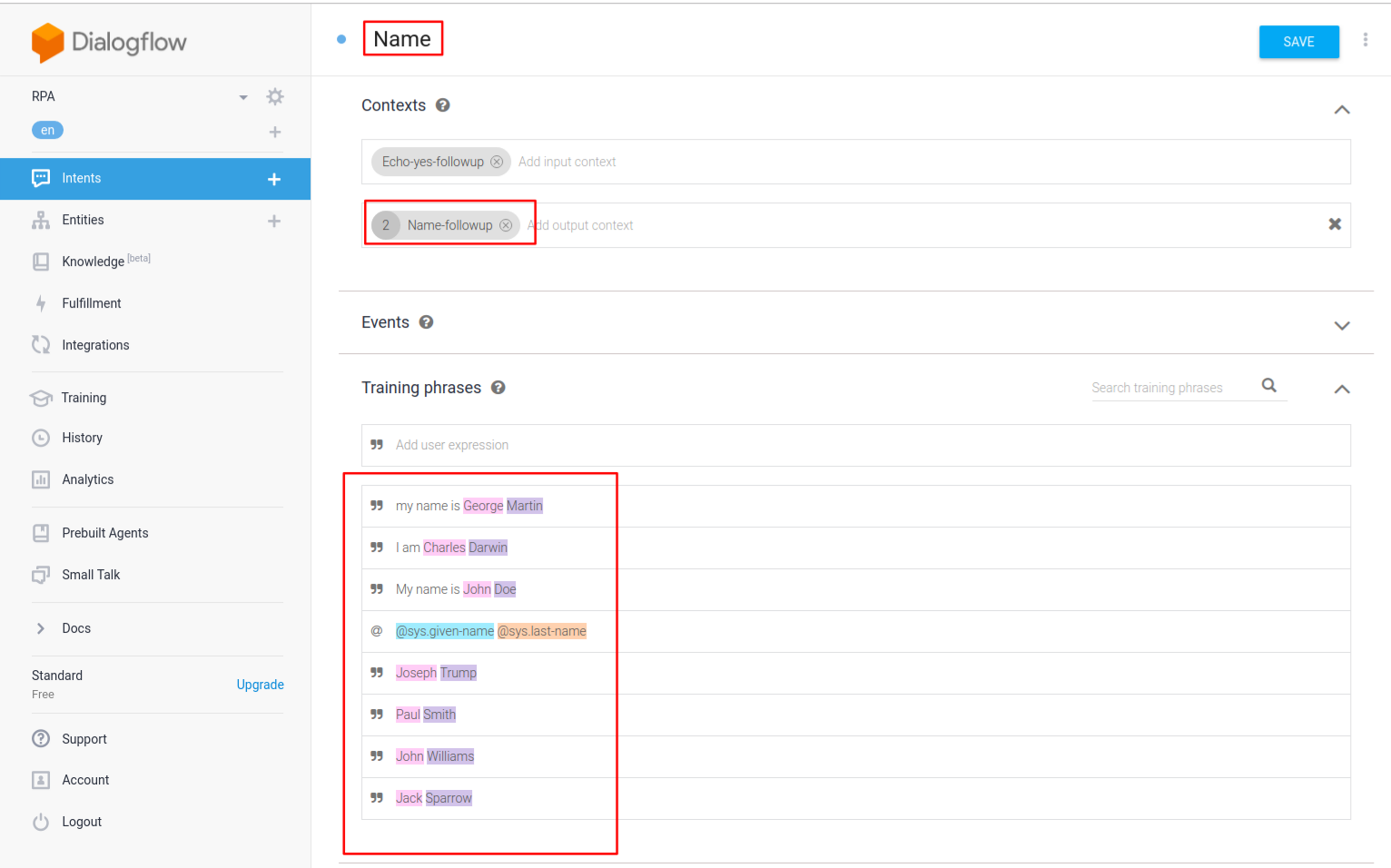
Task: Open the Training page
Action: click(84, 398)
